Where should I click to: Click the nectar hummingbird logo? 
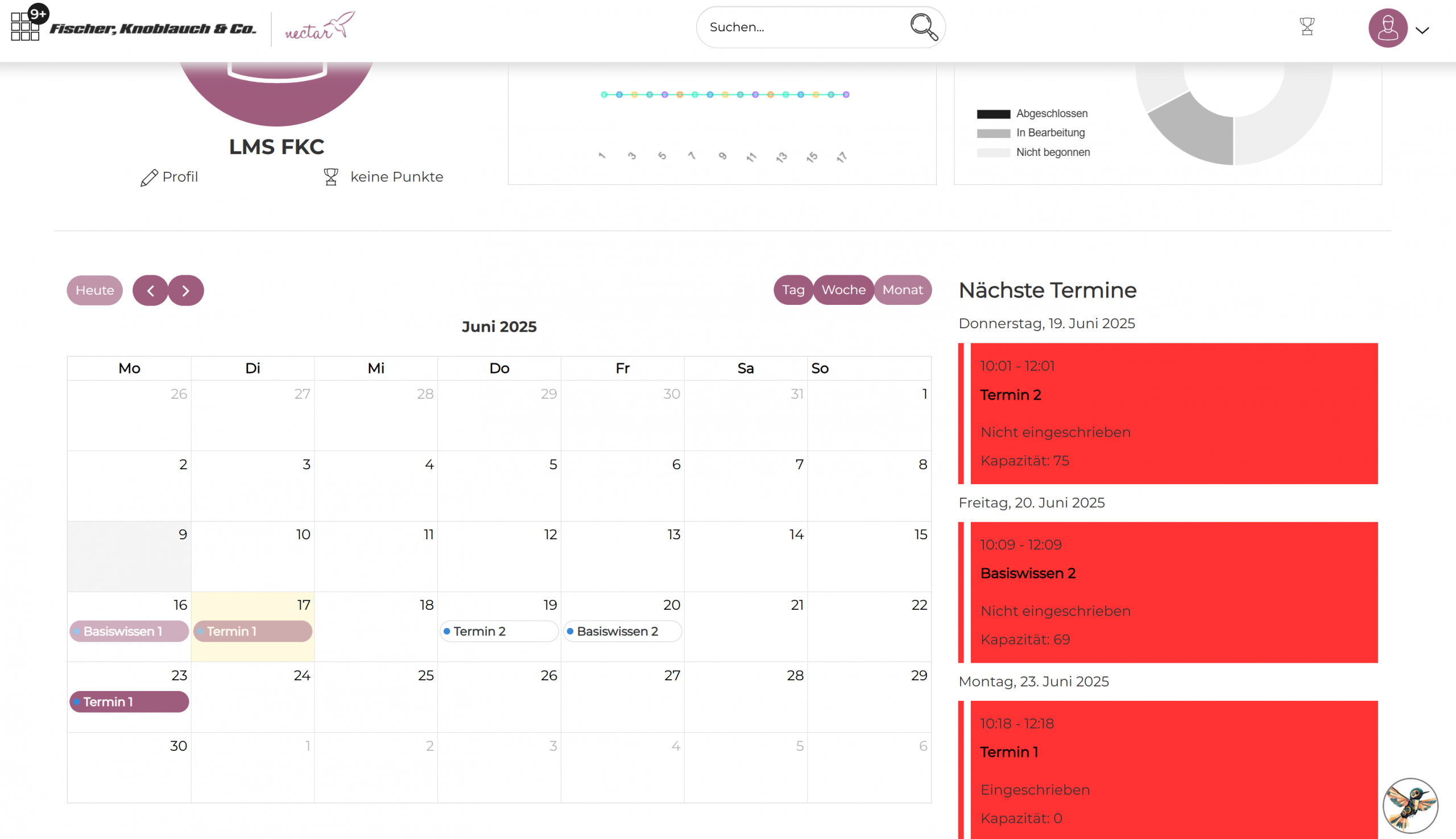[320, 27]
